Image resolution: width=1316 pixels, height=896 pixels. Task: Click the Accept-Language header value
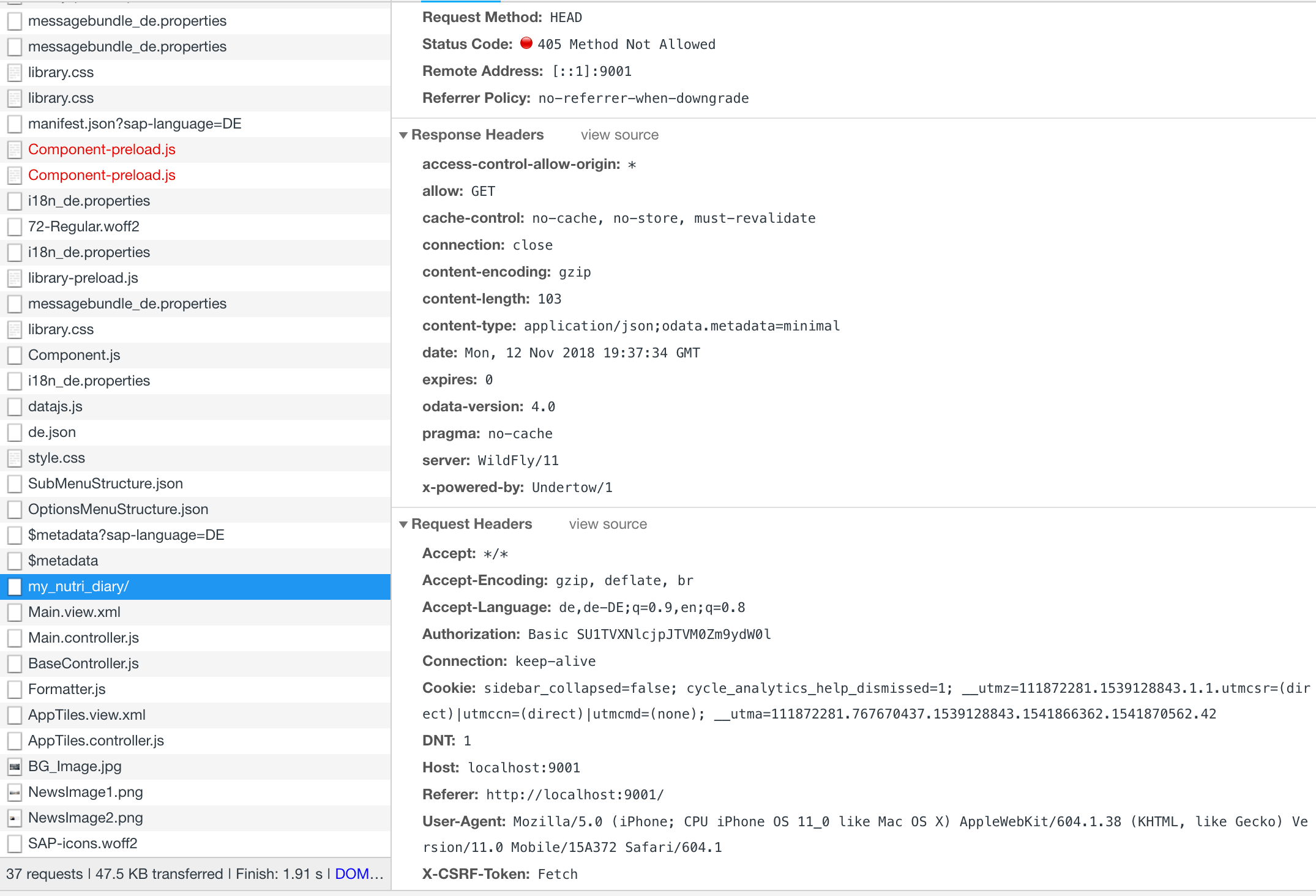coord(652,607)
